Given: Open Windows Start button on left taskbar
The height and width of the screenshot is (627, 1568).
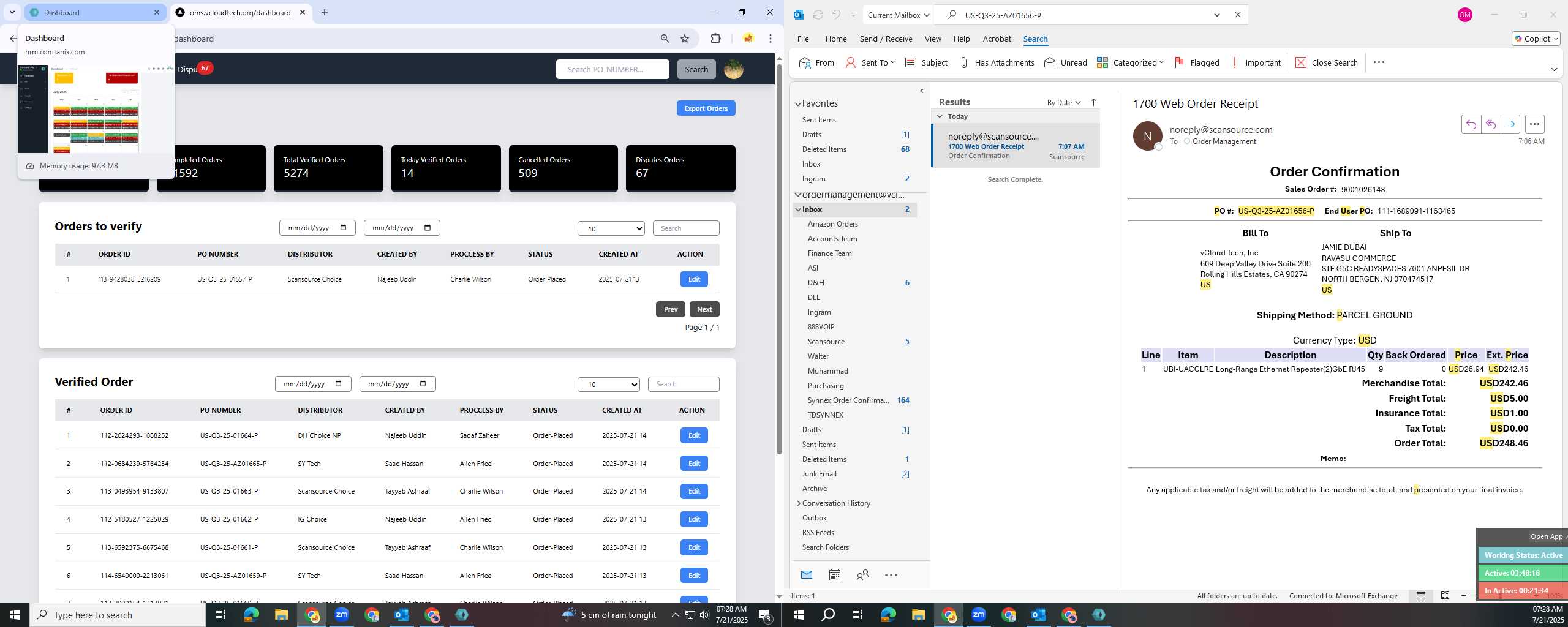Looking at the screenshot, I should point(15,615).
